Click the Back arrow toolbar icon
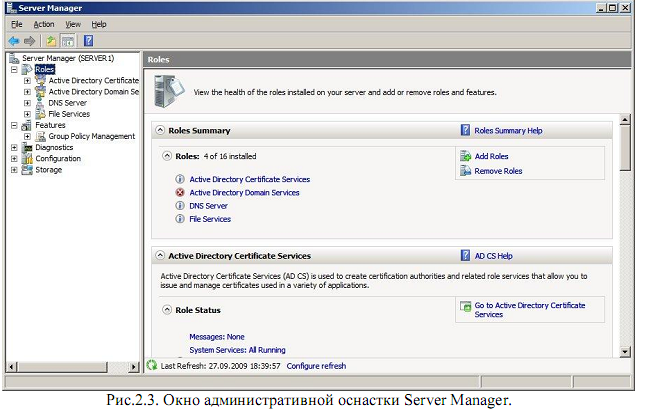This screenshot has height=413, width=648. click(14, 41)
